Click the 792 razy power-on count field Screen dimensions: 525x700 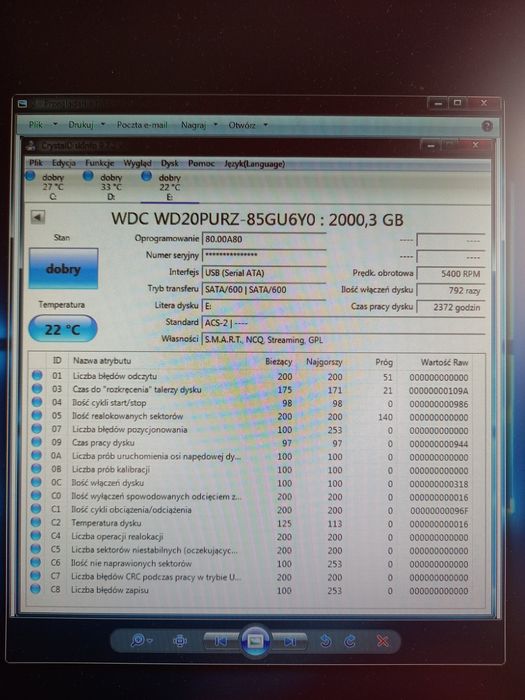[450, 290]
